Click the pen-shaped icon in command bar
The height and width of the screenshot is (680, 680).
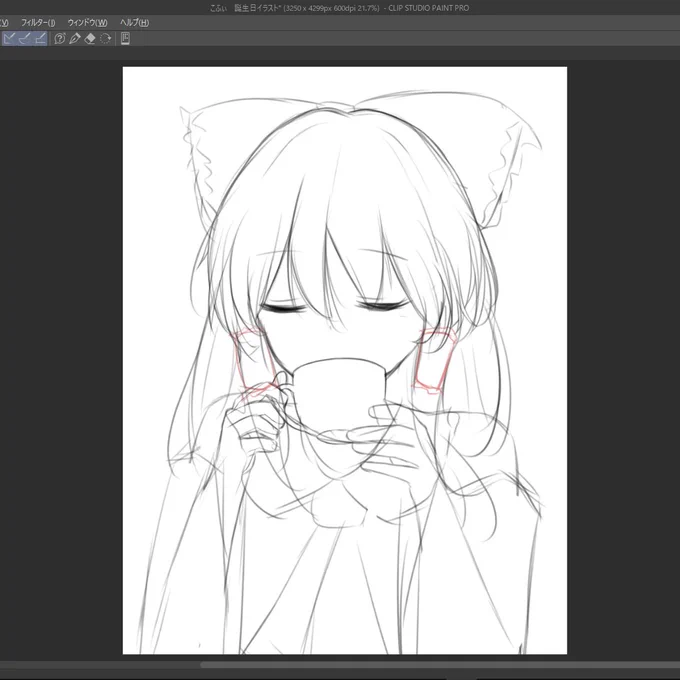click(75, 39)
